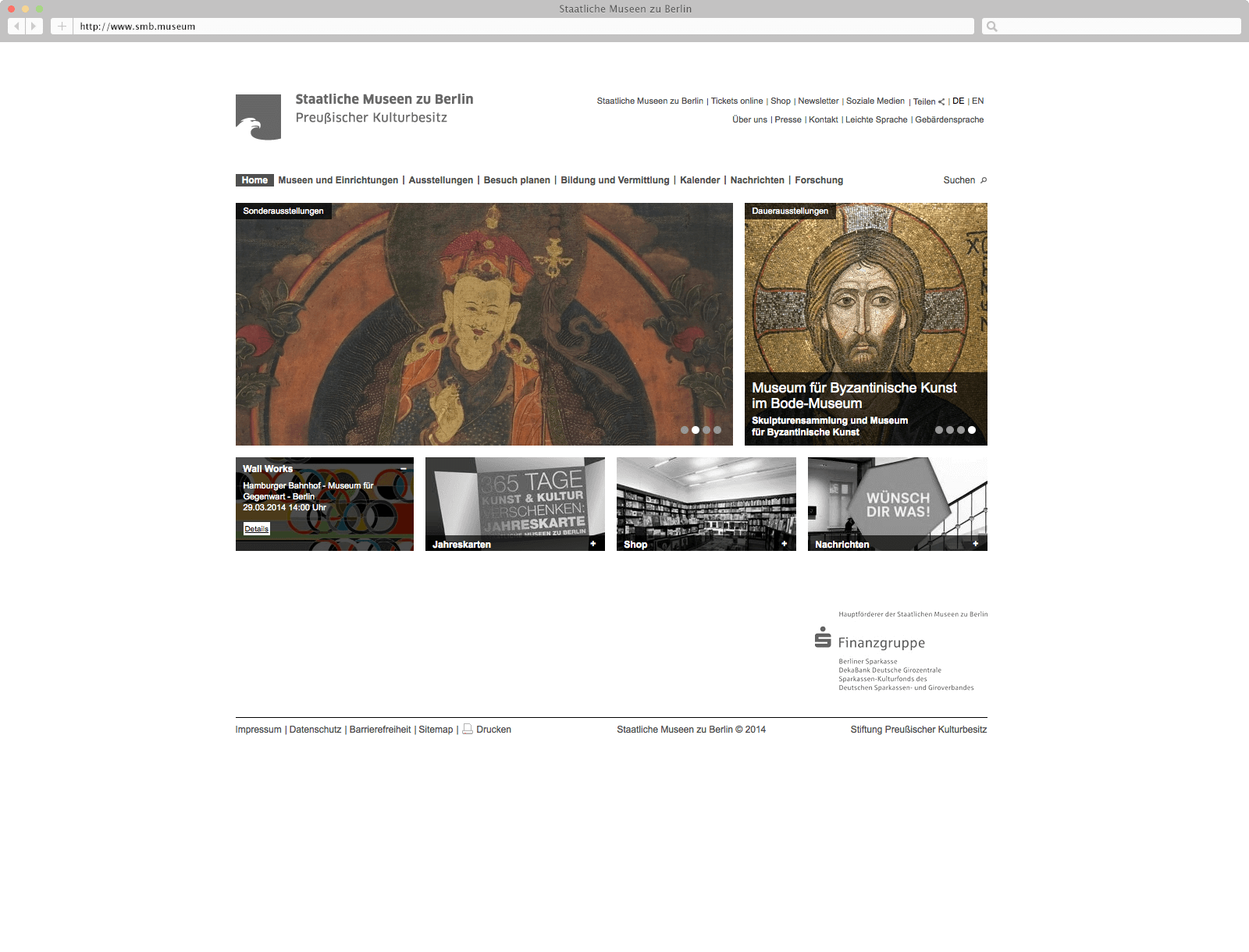Switch language to EN
Viewport: 1249px width, 952px height.
tap(977, 101)
